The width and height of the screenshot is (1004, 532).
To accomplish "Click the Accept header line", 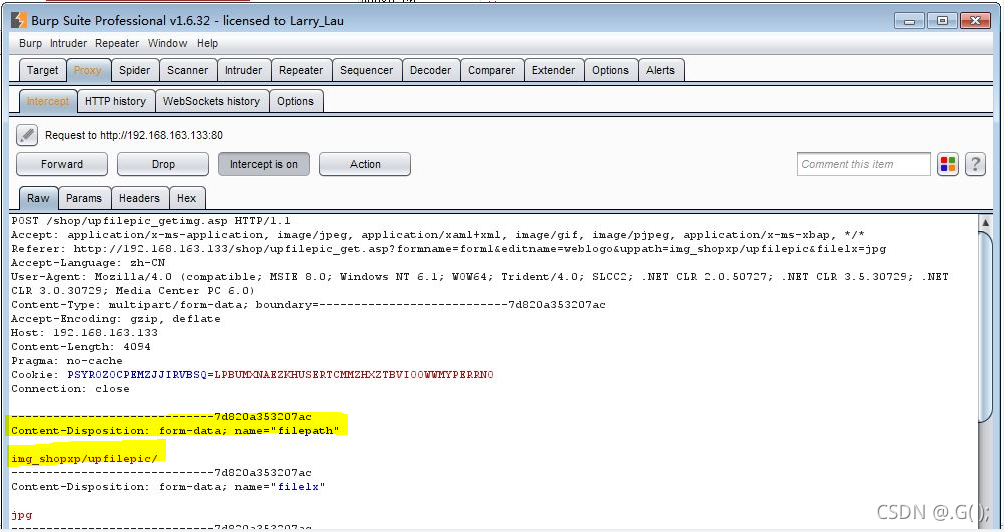I will pos(437,235).
